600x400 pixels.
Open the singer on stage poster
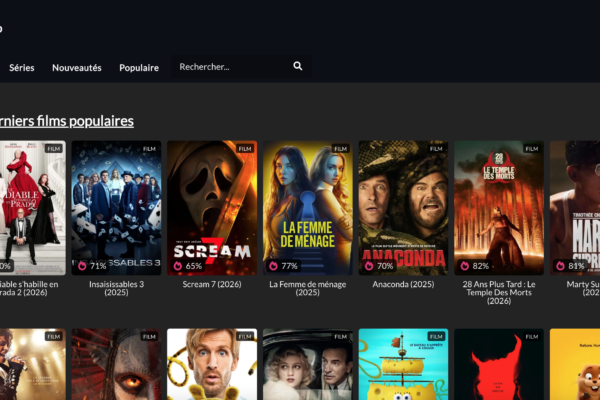point(33,364)
